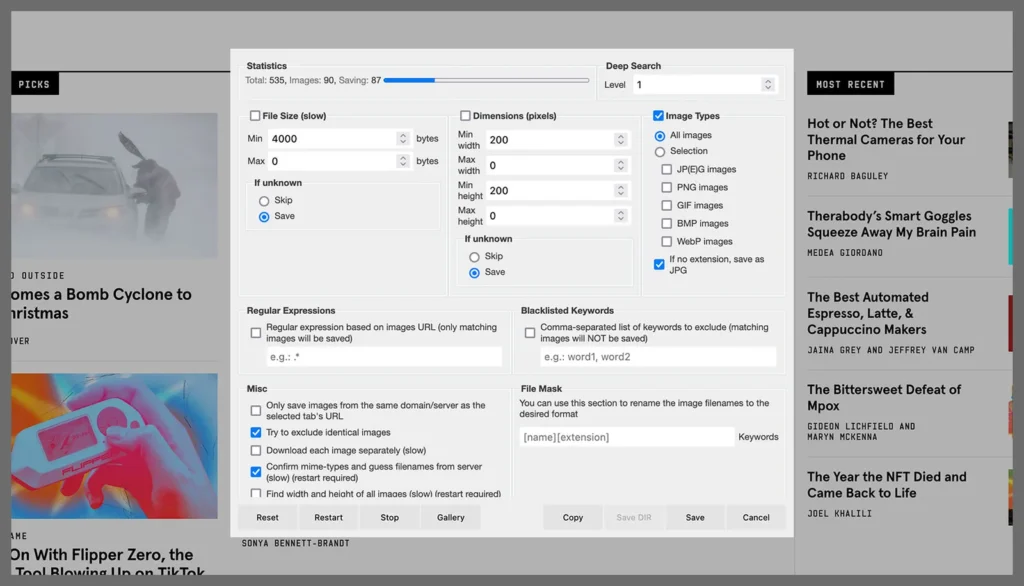Image resolution: width=1024 pixels, height=586 pixels.
Task: Enable the File Size (slow) checkbox
Action: (255, 116)
